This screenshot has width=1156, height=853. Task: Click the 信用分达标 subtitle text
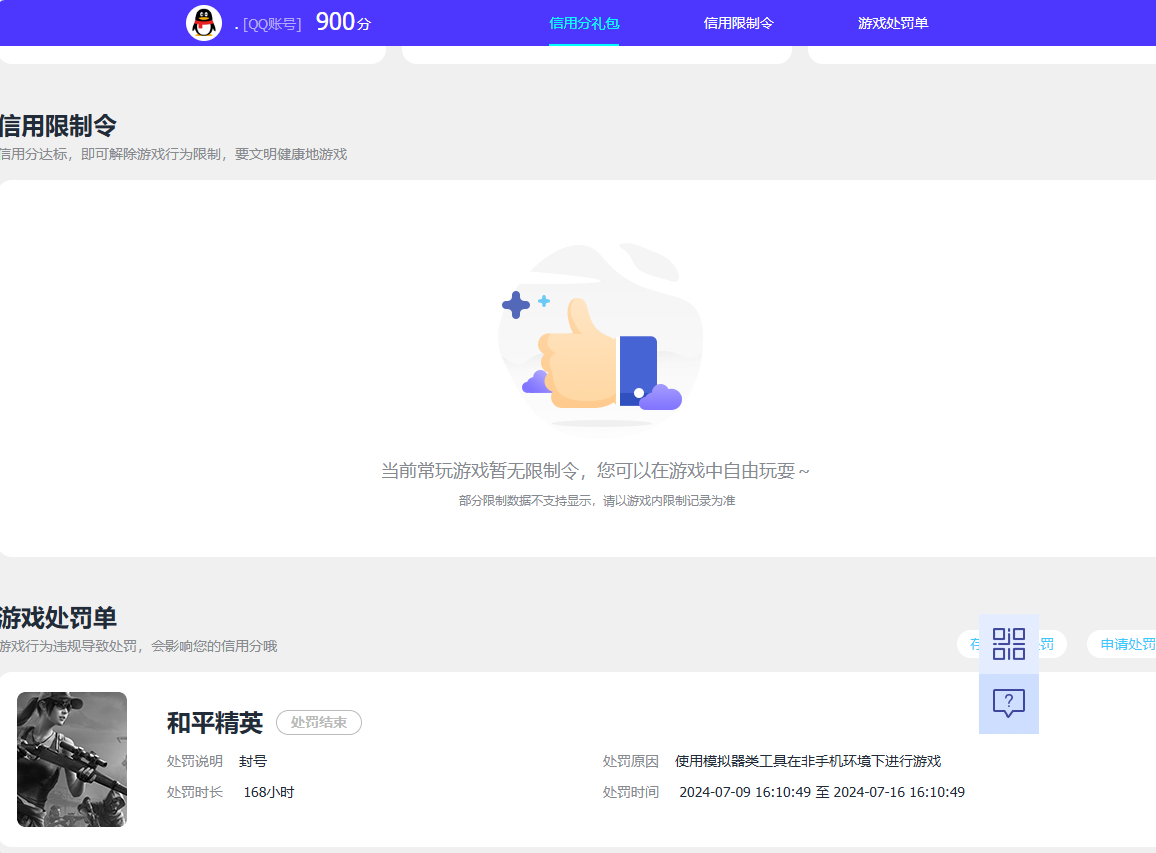pyautogui.click(x=173, y=154)
